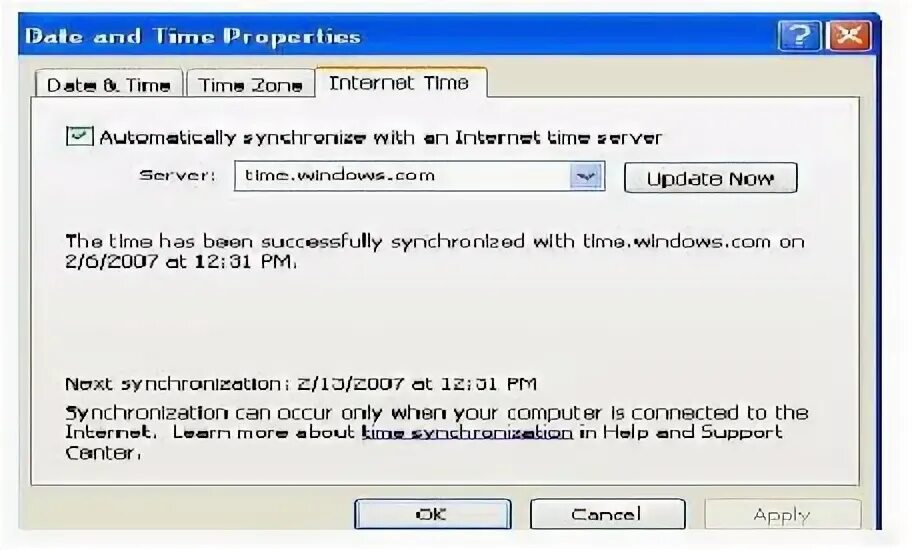Click the question mark help icon

click(x=799, y=36)
